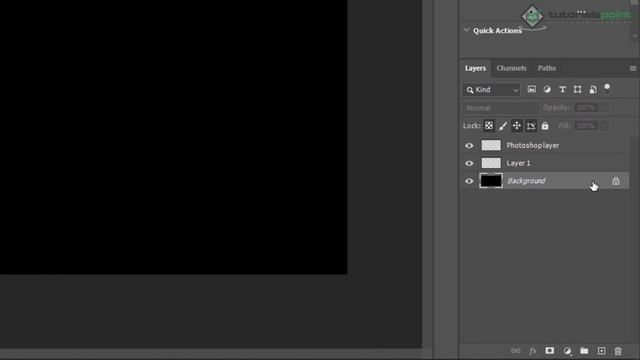Lock transparent pixels icon
640x360 pixels.
click(489, 126)
